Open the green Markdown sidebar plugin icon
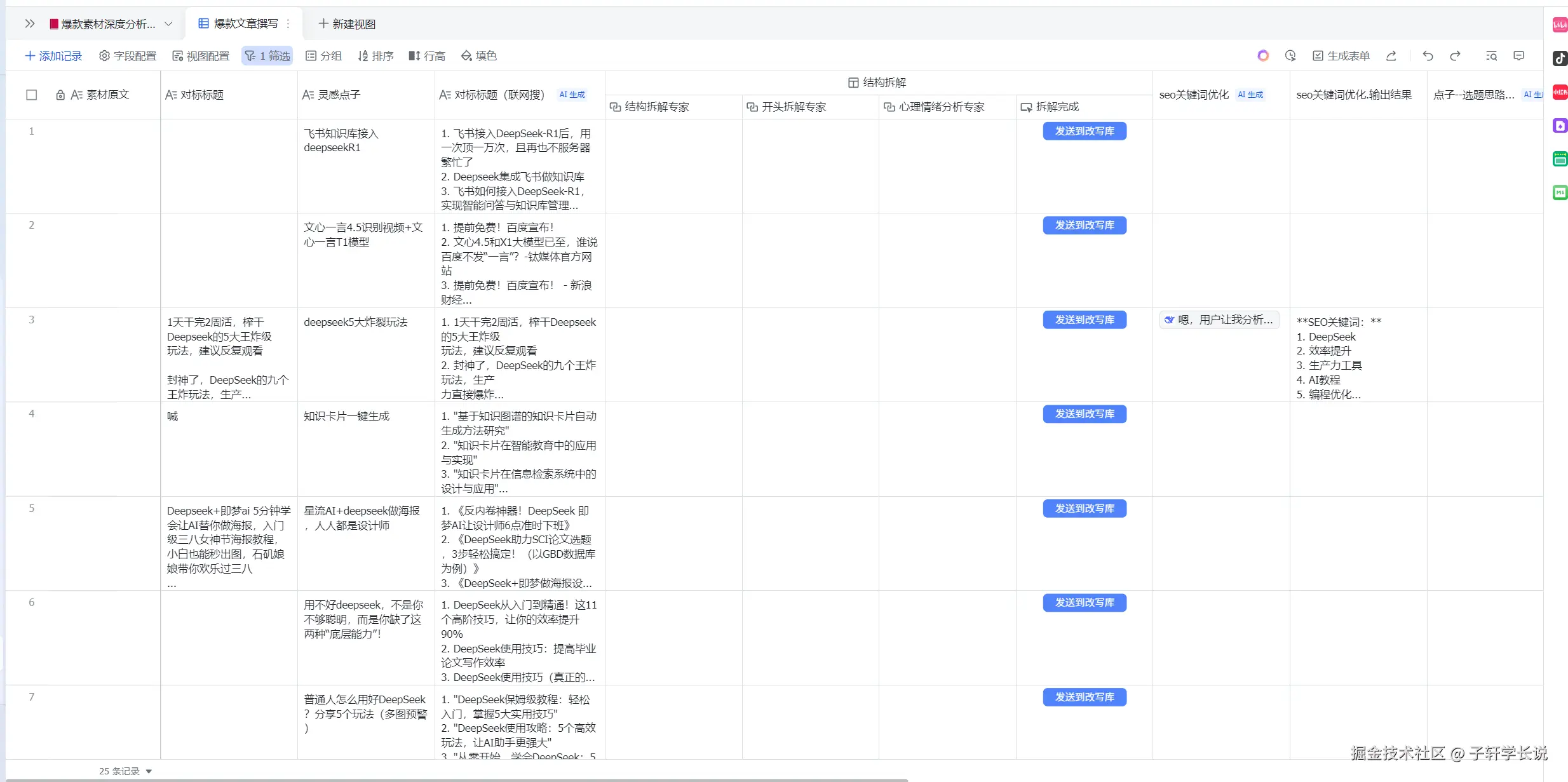The width and height of the screenshot is (1568, 782). tap(1560, 192)
